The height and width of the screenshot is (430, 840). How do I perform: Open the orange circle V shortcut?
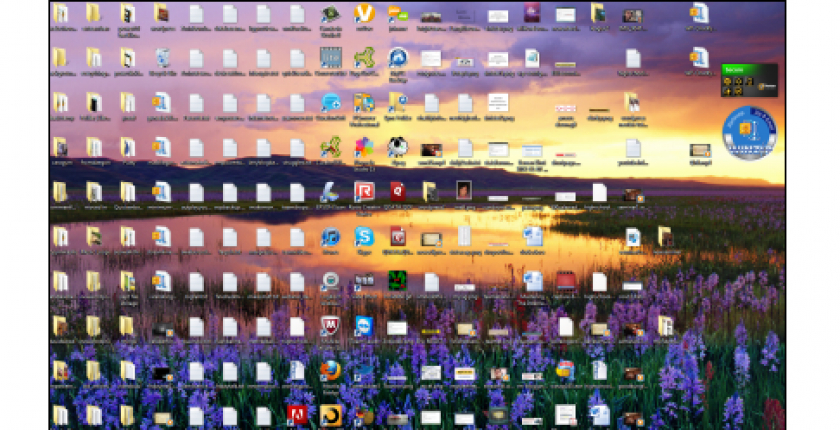[364, 13]
